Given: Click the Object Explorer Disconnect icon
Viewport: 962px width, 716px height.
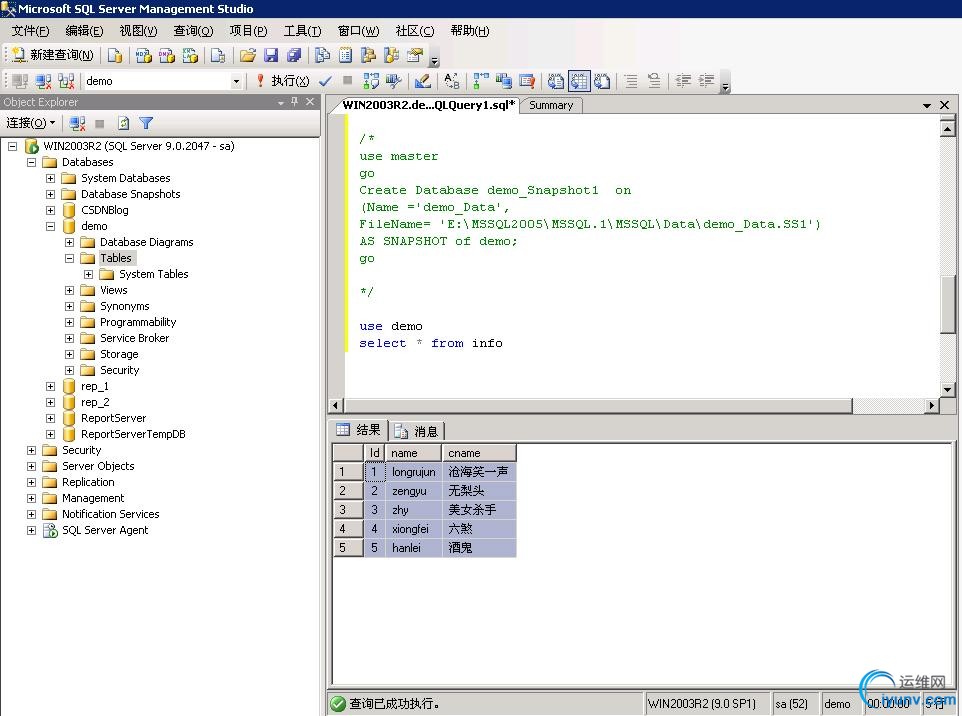Looking at the screenshot, I should [77, 123].
